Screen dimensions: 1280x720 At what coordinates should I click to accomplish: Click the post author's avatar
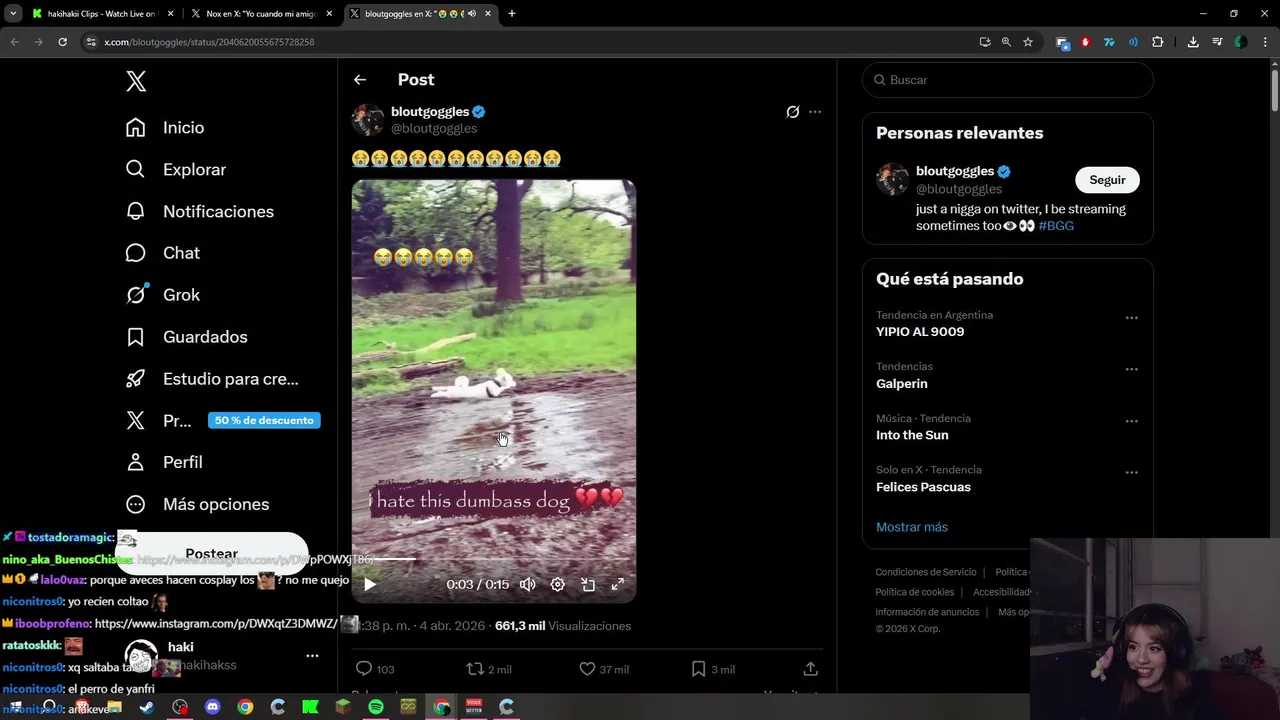(x=368, y=120)
